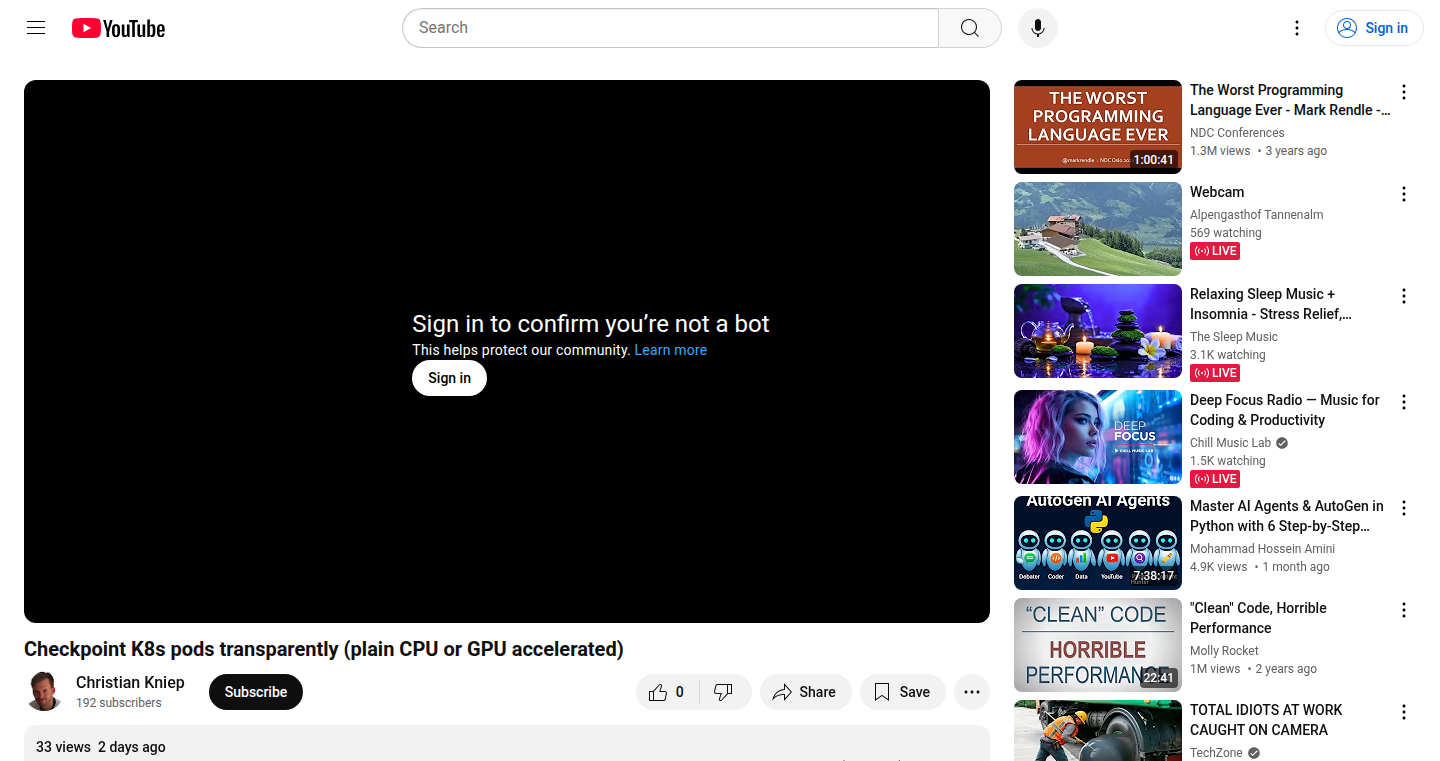Click LIVE badge on Deep Focus Radio
Viewport: 1440px width, 761px height.
tap(1215, 479)
